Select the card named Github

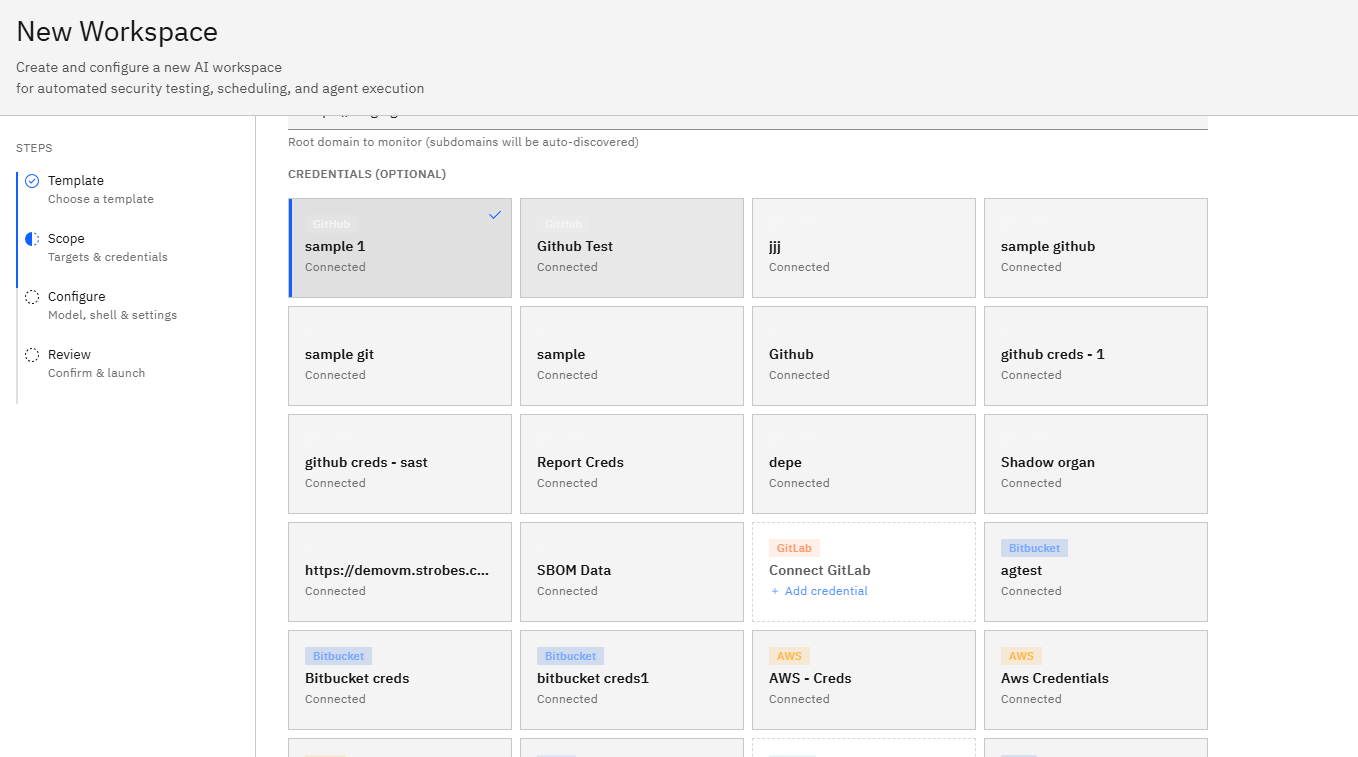(x=864, y=356)
